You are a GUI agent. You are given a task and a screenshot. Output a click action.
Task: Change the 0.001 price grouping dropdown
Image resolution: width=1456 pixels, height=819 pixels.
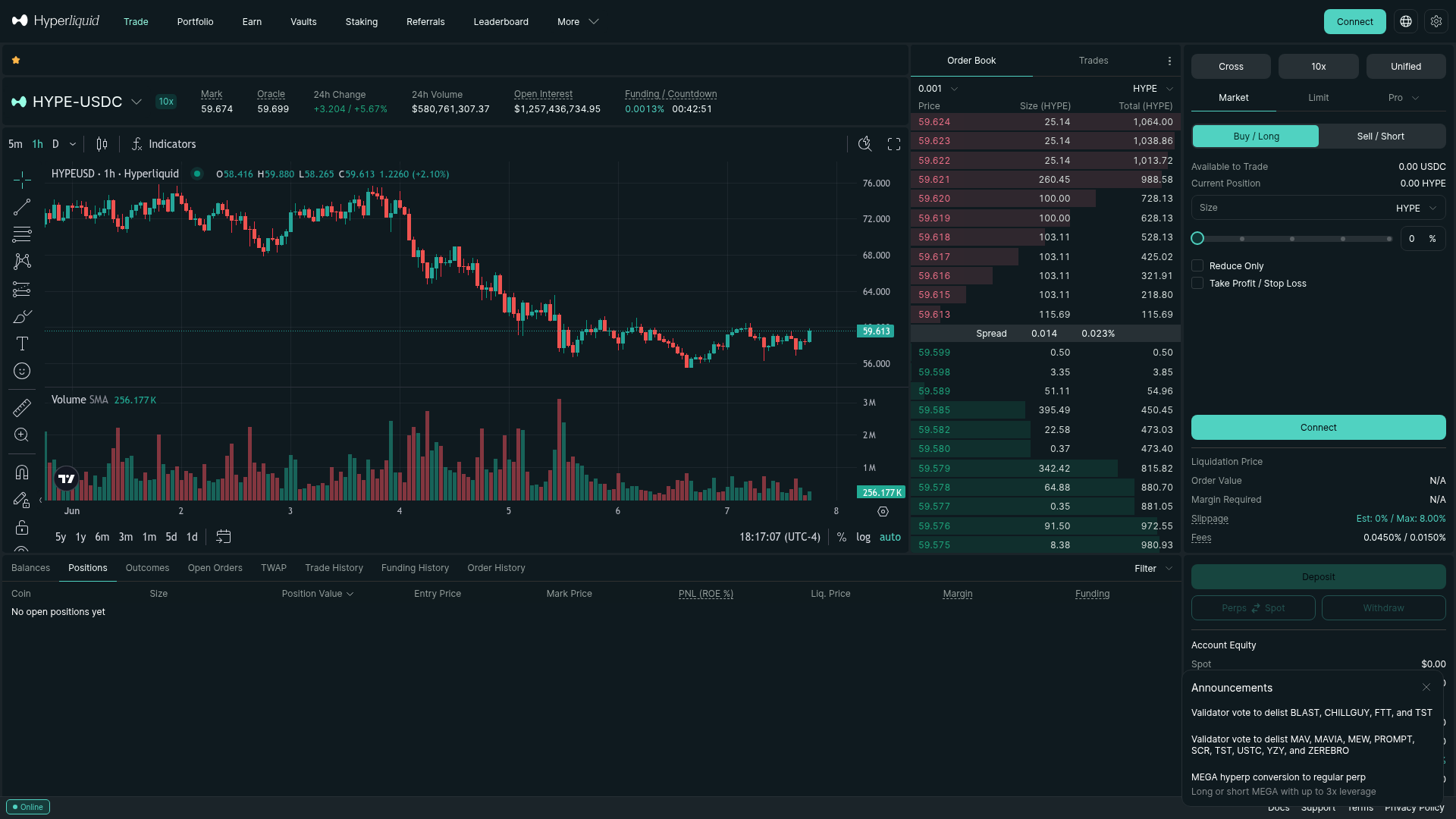938,89
